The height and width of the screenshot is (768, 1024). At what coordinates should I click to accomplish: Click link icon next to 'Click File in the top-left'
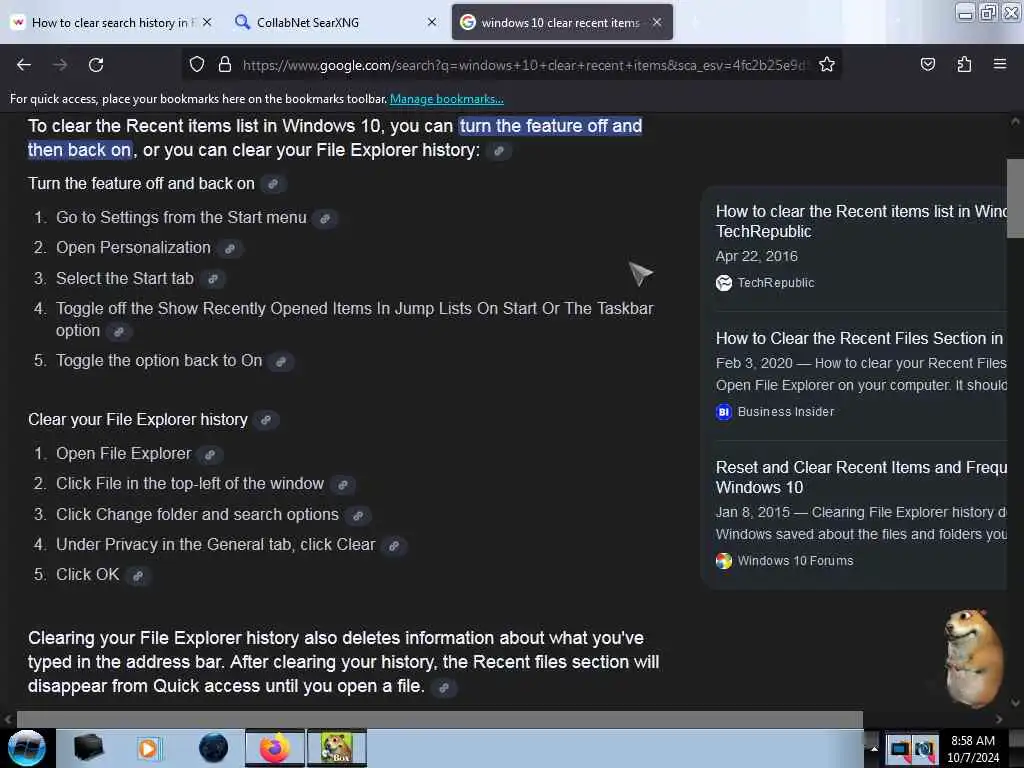[x=342, y=485]
